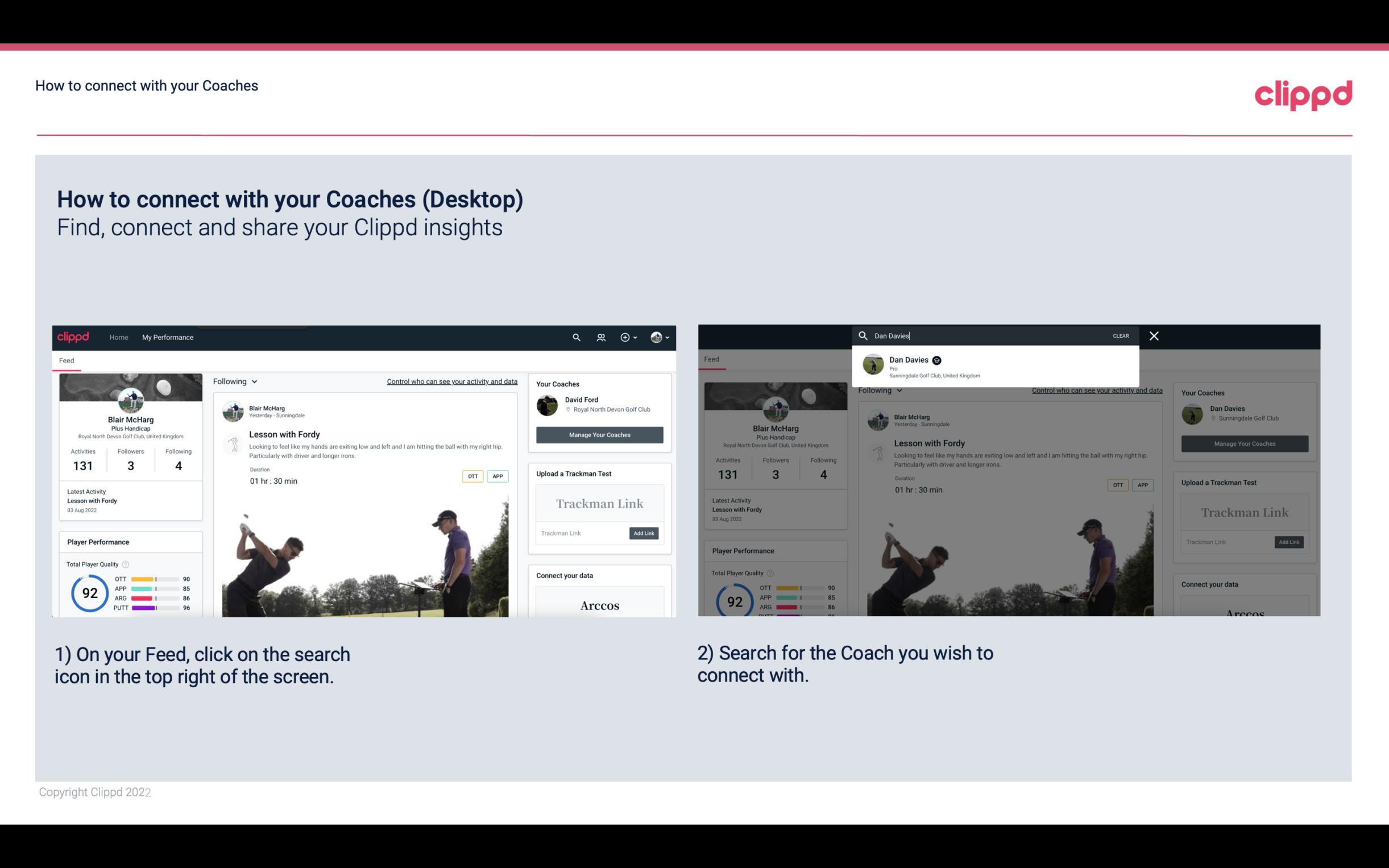Click the Arccos data connection thumbnail

[599, 605]
